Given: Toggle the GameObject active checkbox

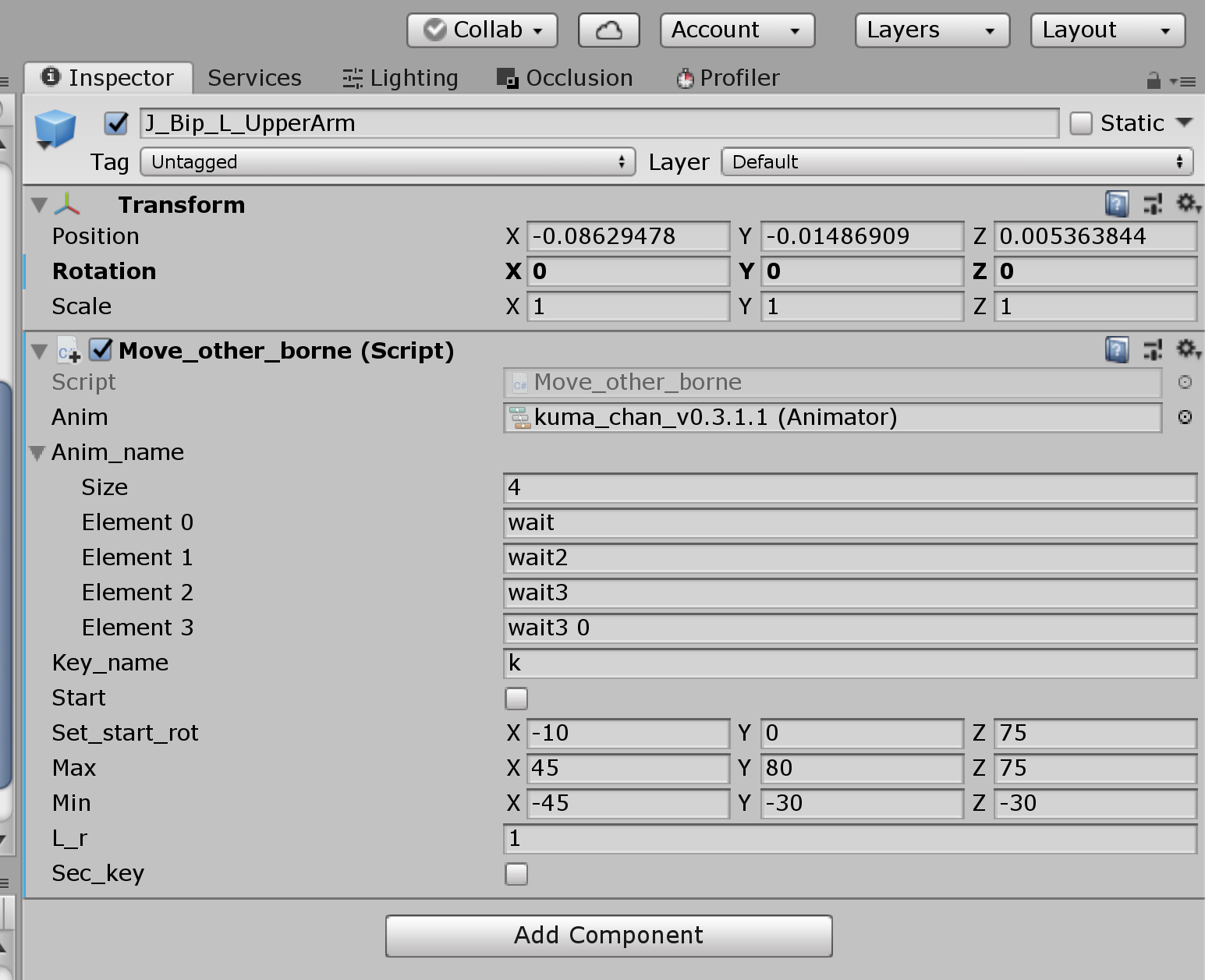Looking at the screenshot, I should [x=116, y=123].
